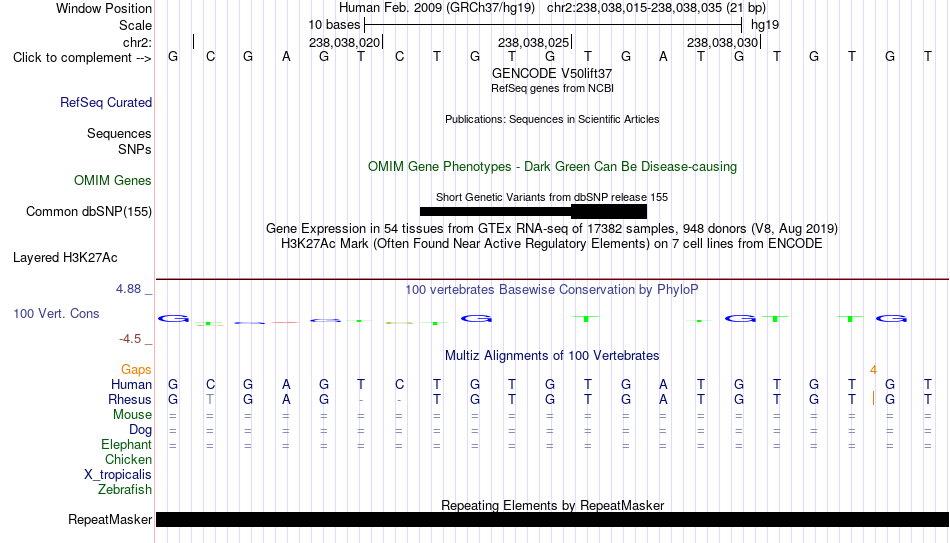The image size is (950, 543).
Task: Click the thick dbSNP variant block
Action: click(609, 212)
